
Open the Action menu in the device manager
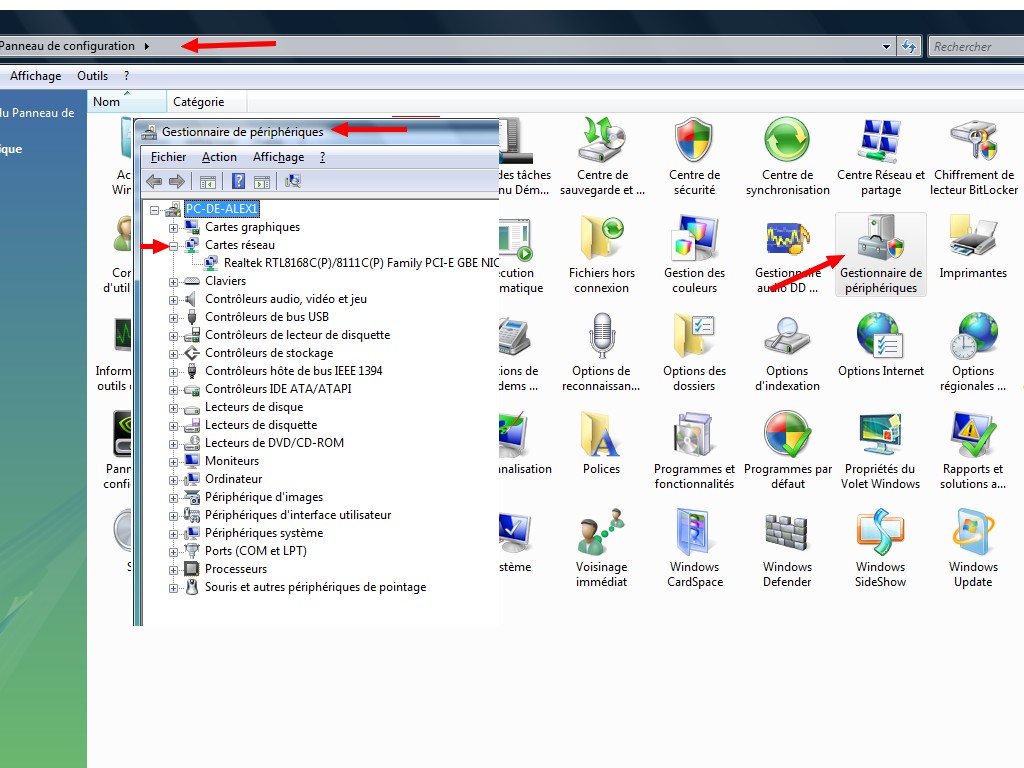coord(219,157)
